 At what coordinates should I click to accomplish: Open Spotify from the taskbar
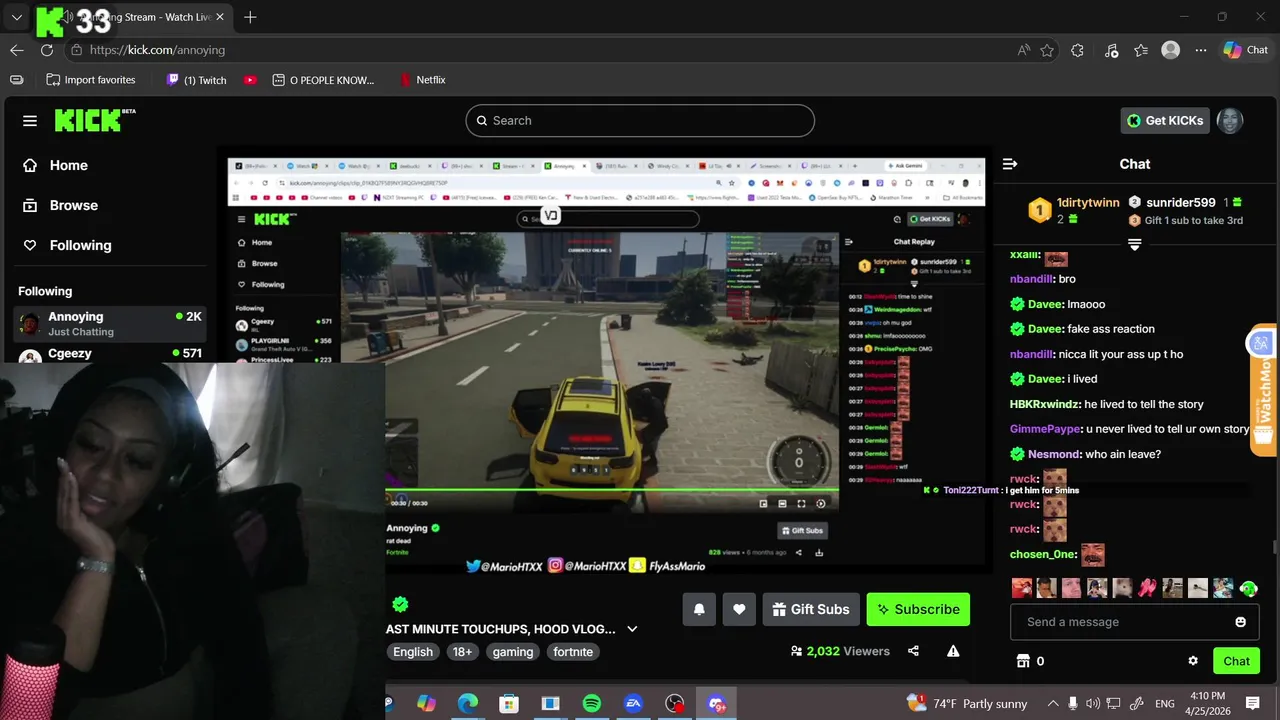pos(592,704)
